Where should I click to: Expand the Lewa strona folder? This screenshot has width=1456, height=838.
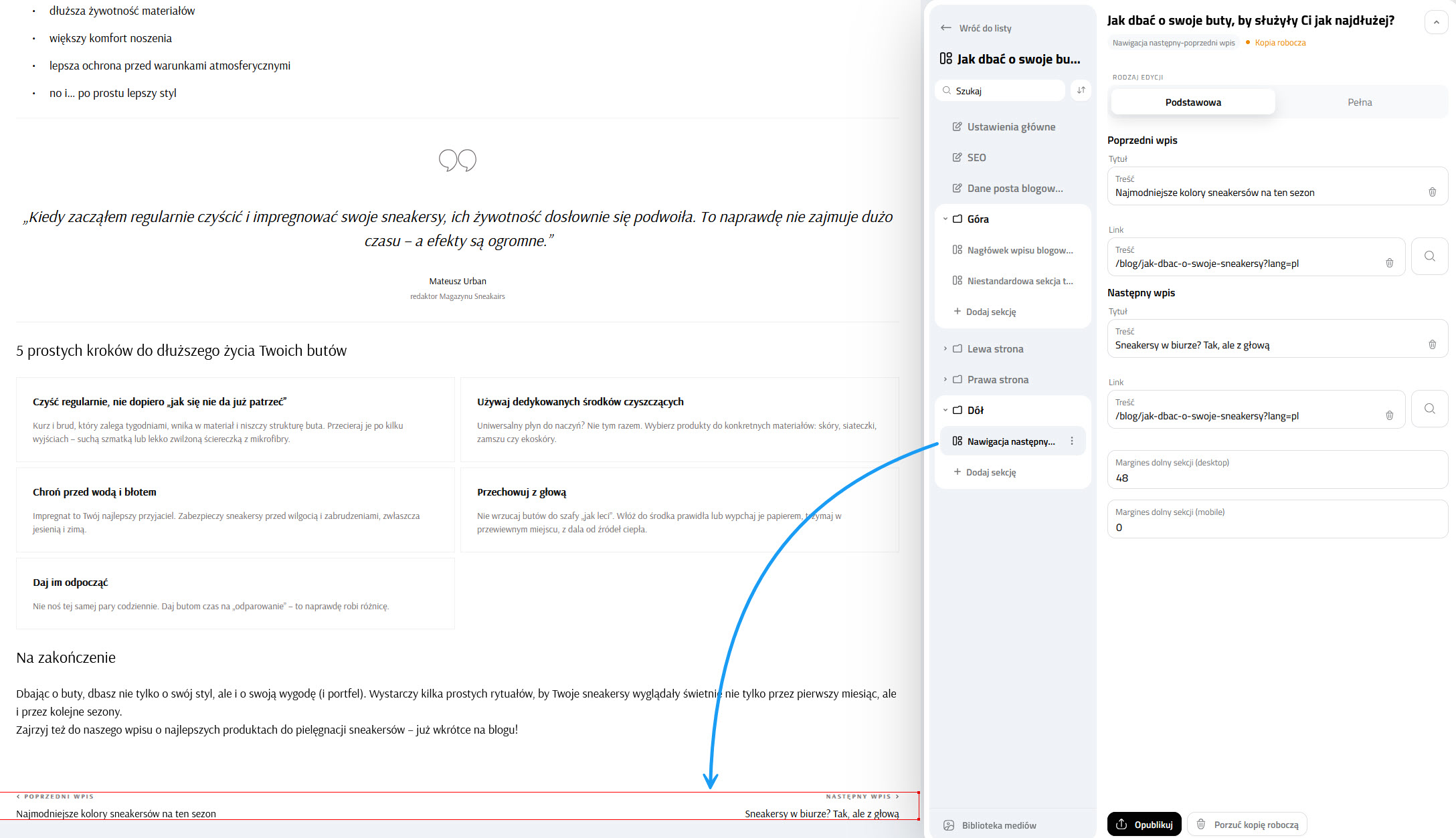coord(945,349)
